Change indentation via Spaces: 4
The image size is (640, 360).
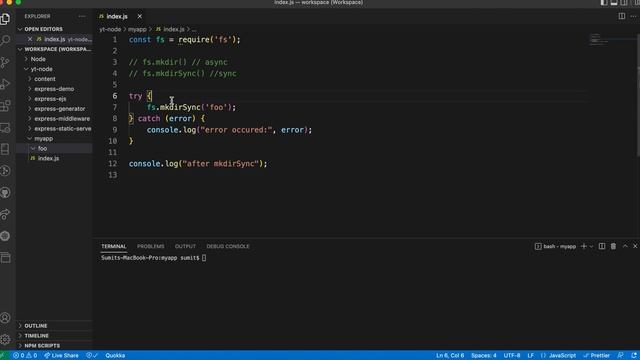pos(484,356)
